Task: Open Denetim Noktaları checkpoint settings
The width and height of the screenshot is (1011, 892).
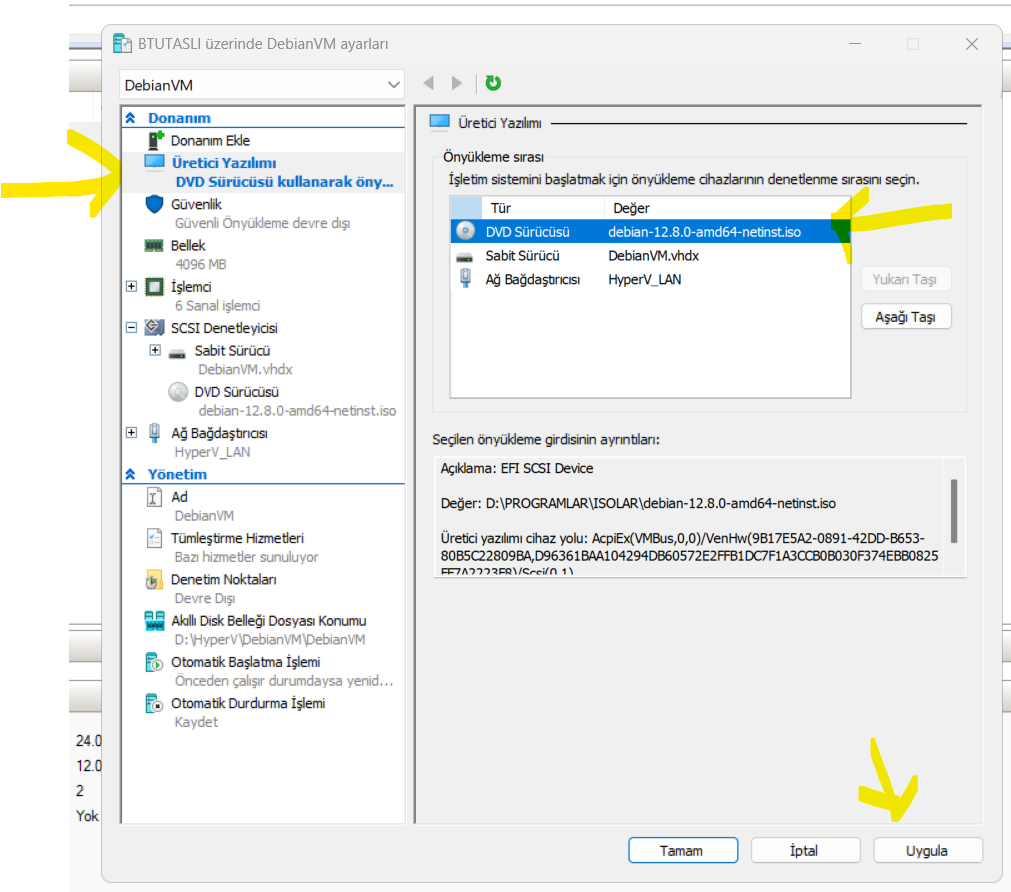Action: (x=223, y=579)
